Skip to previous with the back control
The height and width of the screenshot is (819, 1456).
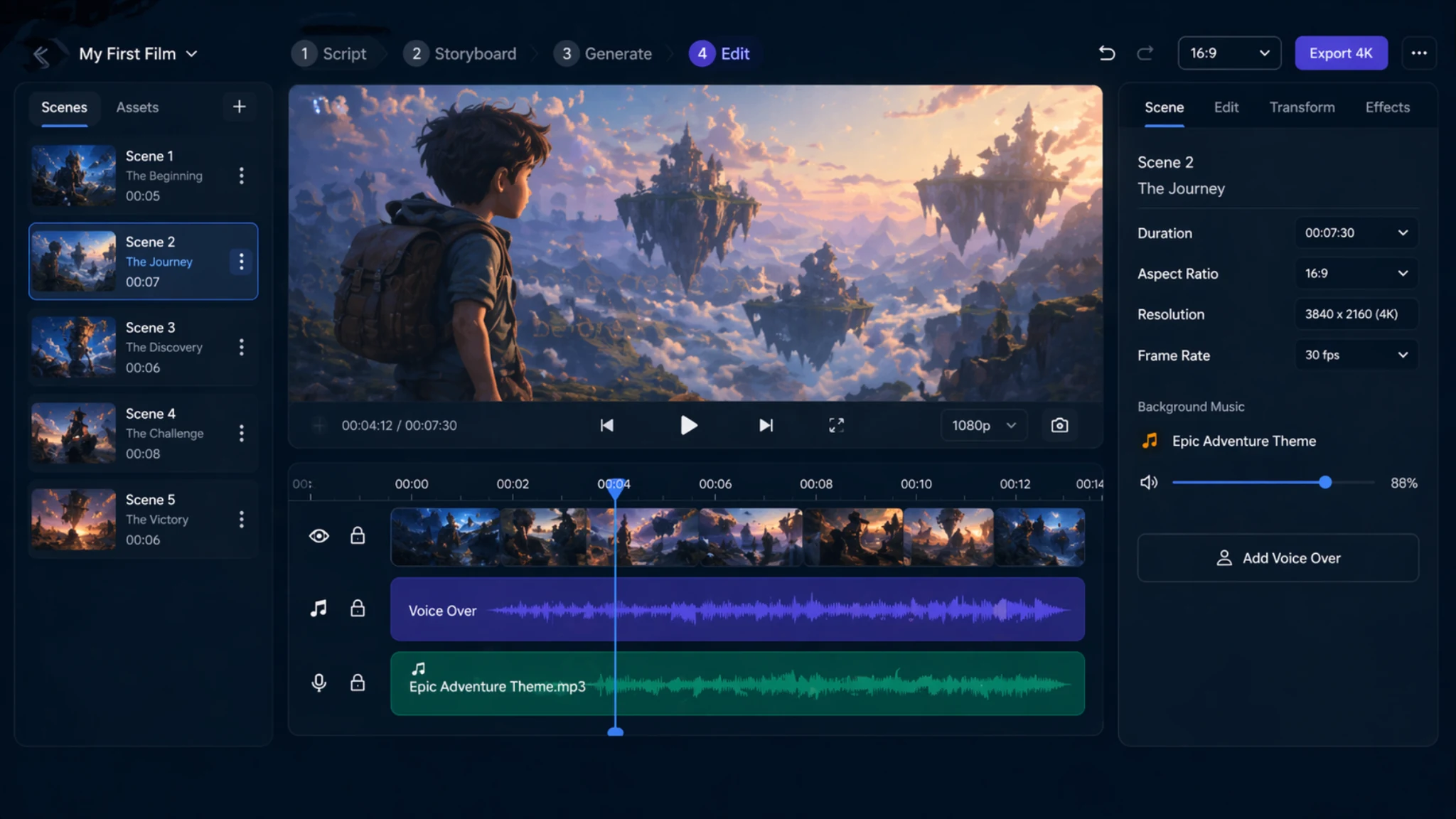pyautogui.click(x=606, y=425)
